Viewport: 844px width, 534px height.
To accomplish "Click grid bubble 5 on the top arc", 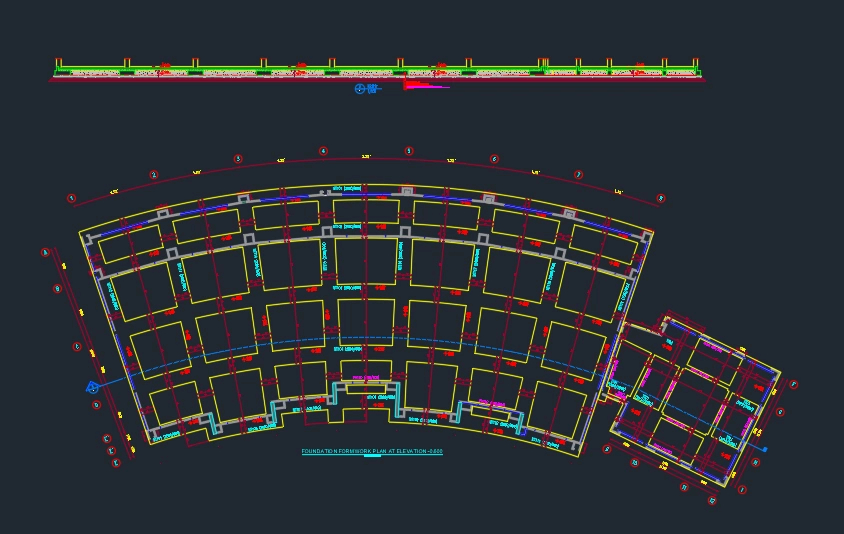I will (409, 152).
